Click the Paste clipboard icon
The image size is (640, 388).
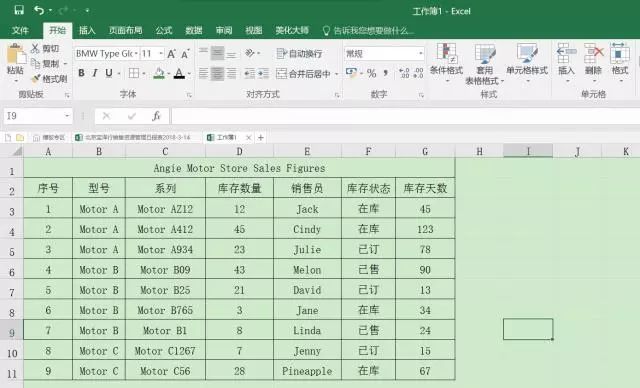(x=16, y=54)
